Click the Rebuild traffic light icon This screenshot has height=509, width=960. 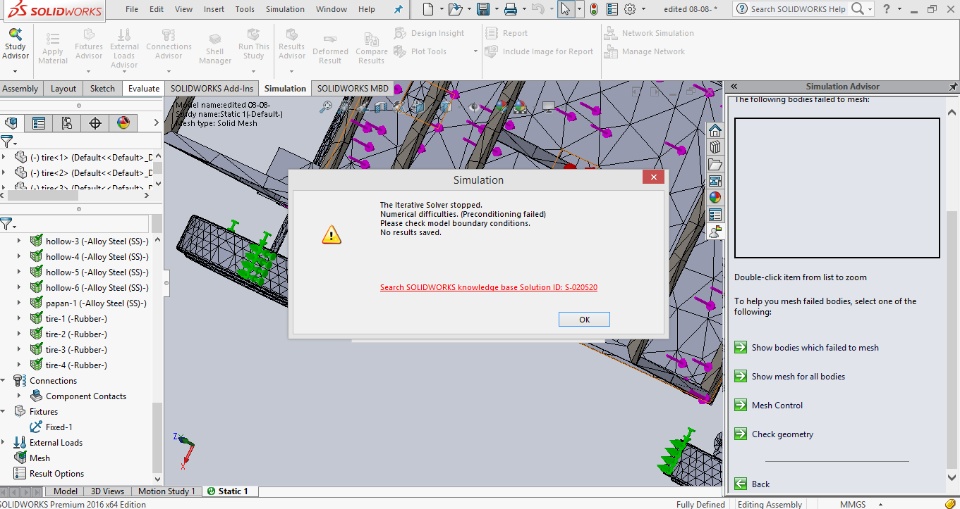click(x=594, y=9)
